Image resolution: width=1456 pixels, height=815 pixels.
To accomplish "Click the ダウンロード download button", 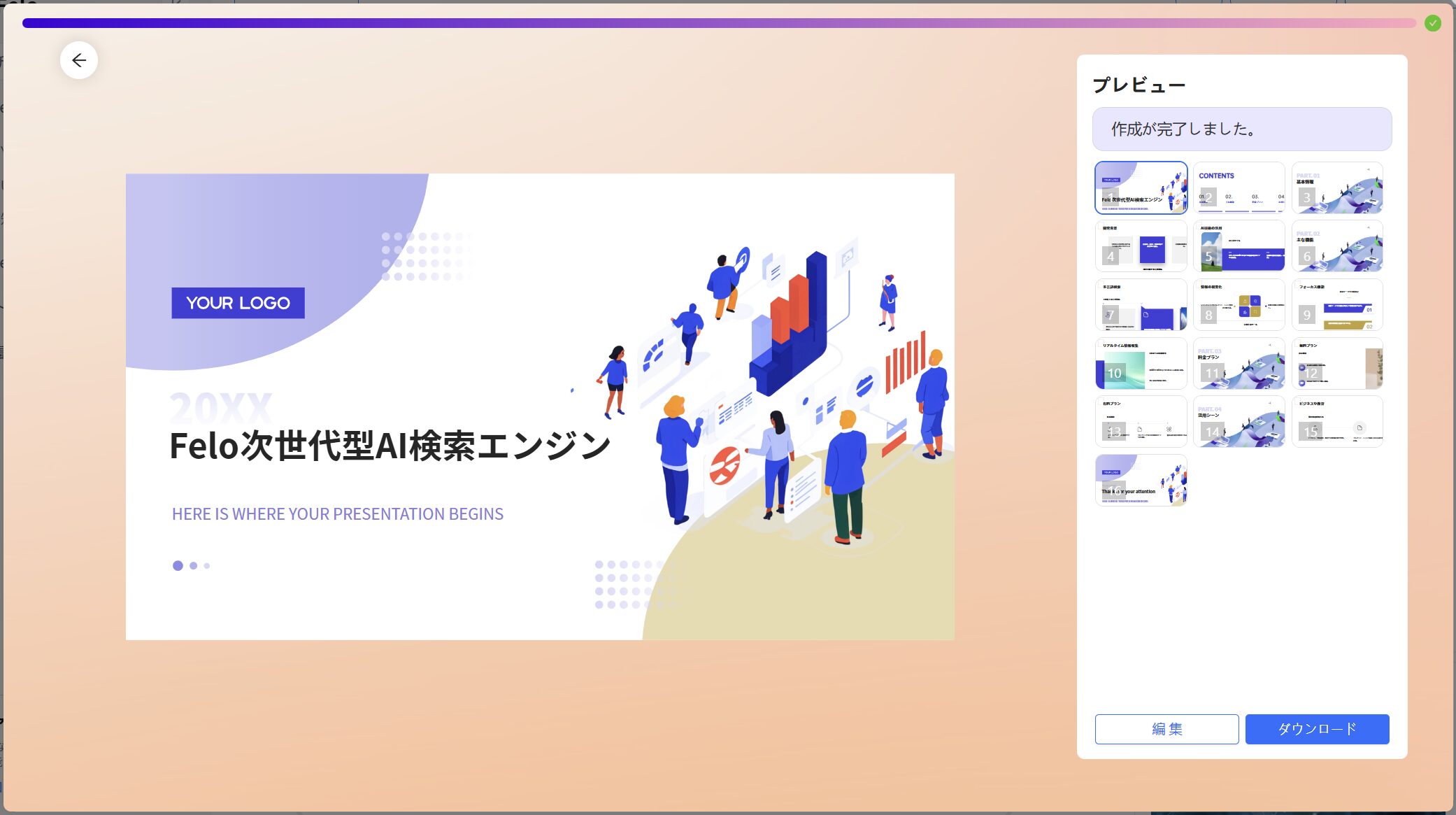I will (1317, 729).
